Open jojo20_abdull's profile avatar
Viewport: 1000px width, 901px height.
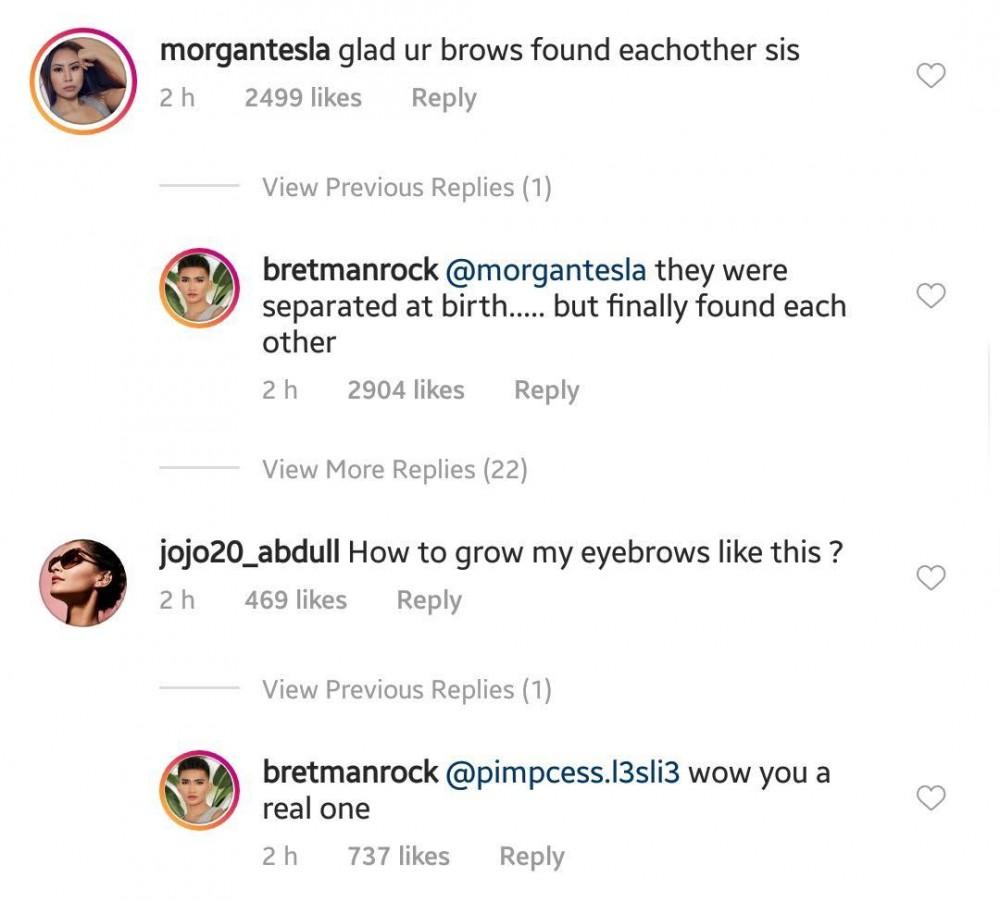(83, 583)
